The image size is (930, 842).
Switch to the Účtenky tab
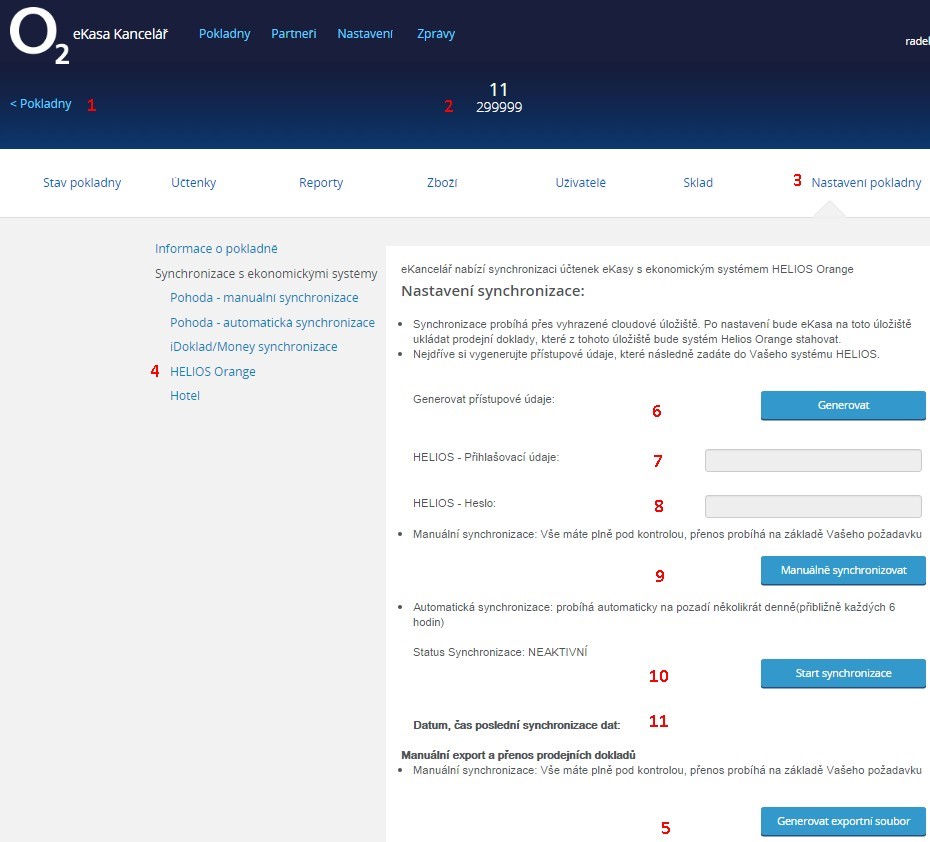(x=193, y=183)
